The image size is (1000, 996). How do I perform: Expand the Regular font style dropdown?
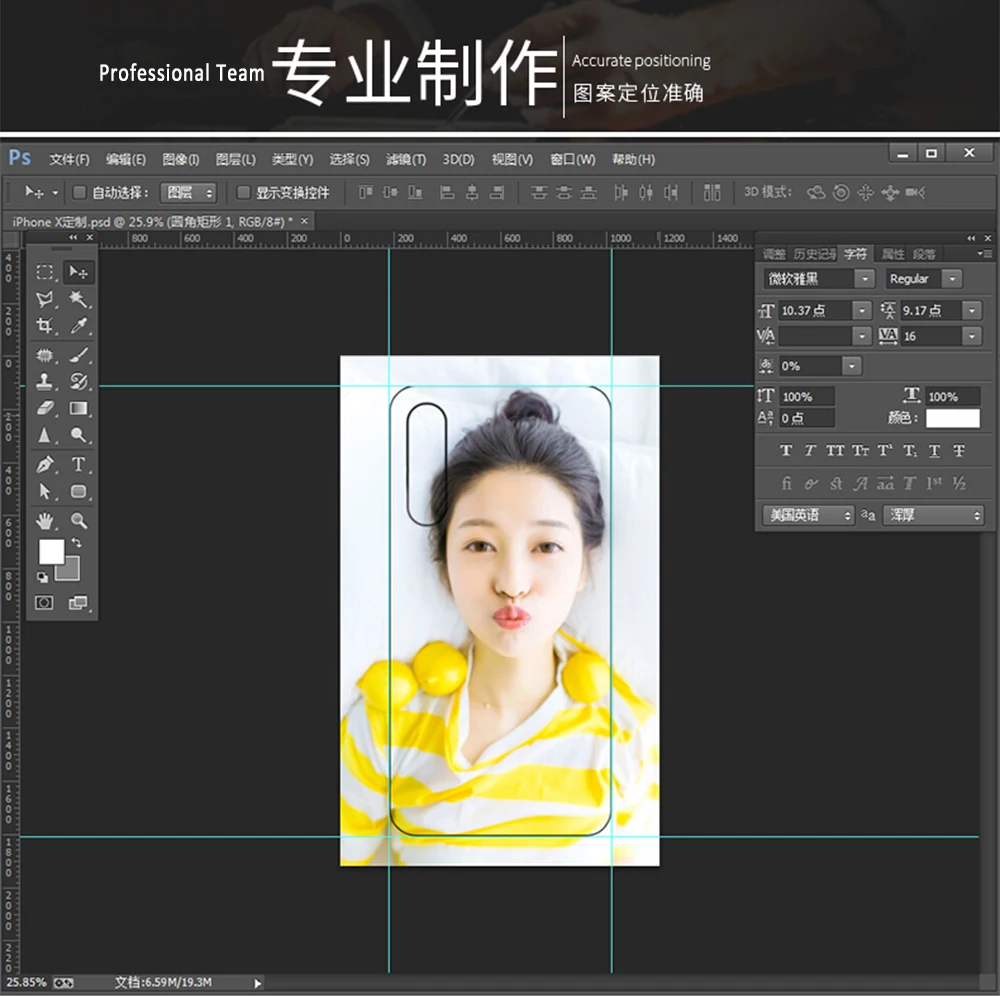pos(952,279)
